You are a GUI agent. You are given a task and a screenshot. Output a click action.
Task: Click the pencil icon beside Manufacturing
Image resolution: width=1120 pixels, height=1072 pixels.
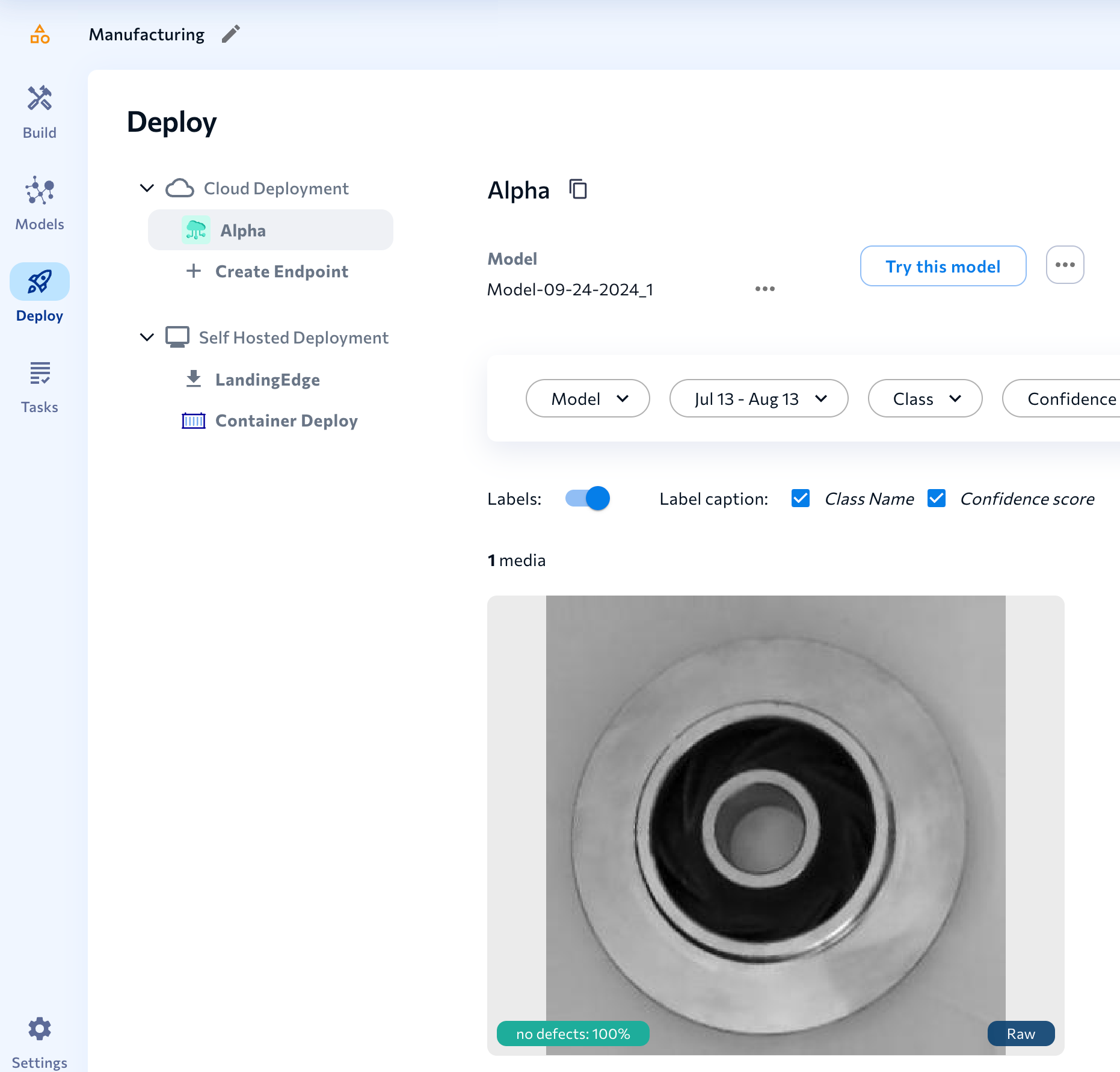pyautogui.click(x=230, y=34)
